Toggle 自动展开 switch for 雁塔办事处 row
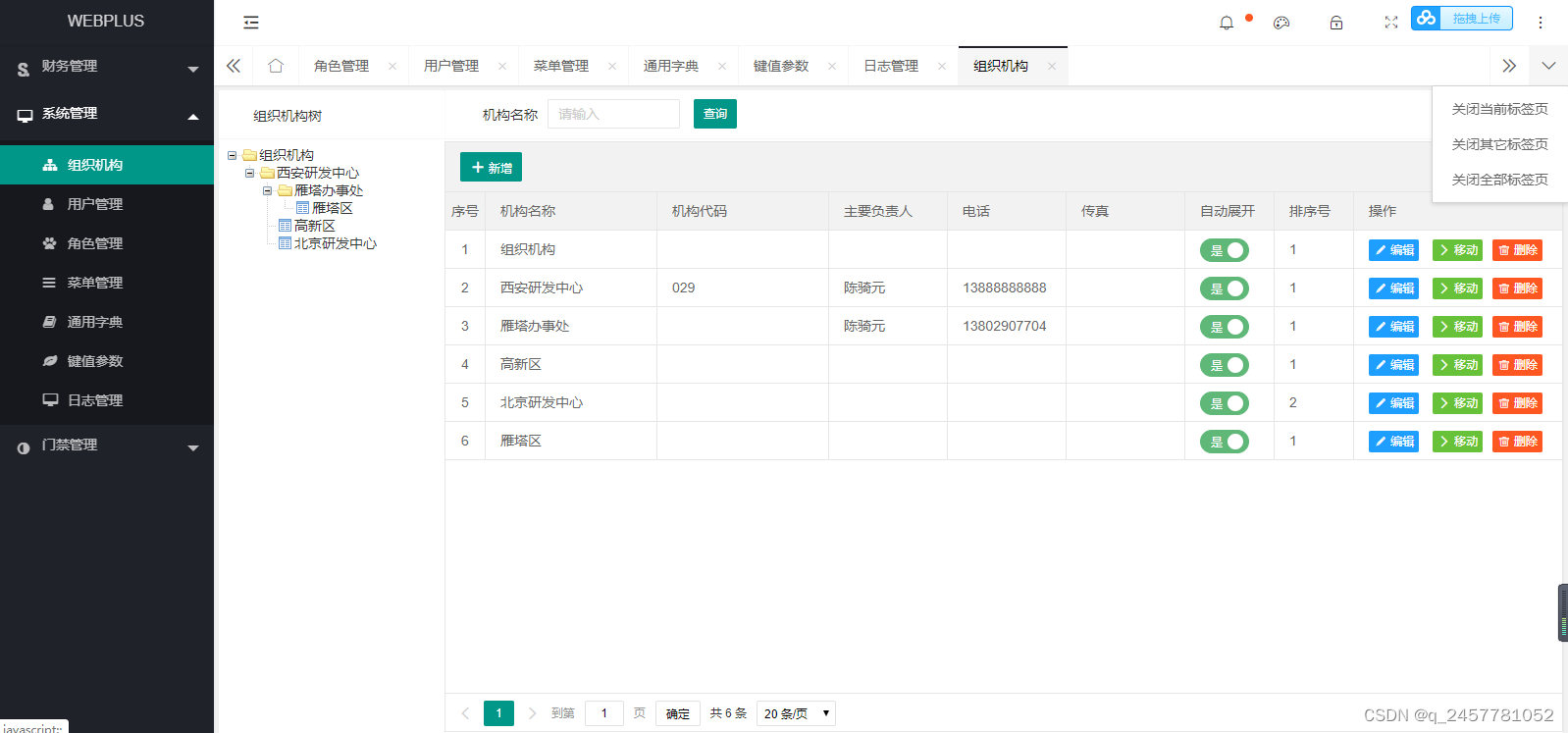The image size is (1568, 733). point(1225,327)
